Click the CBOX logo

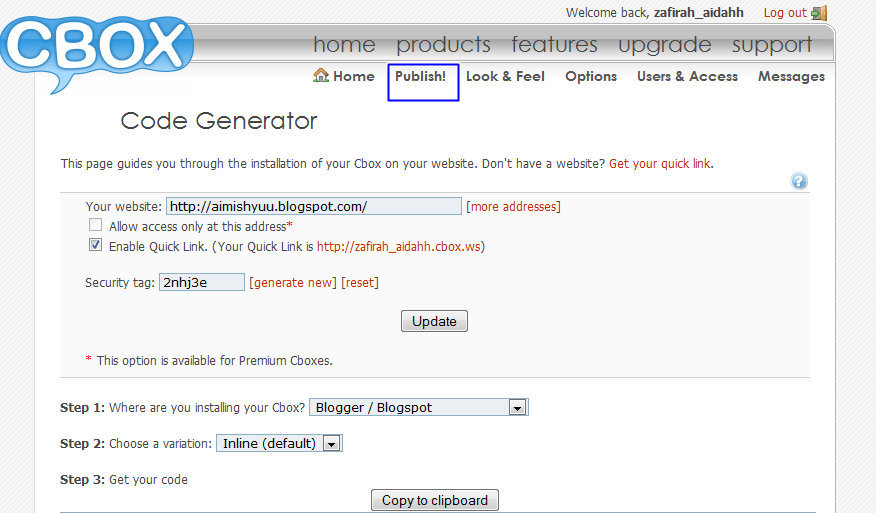[x=97, y=53]
